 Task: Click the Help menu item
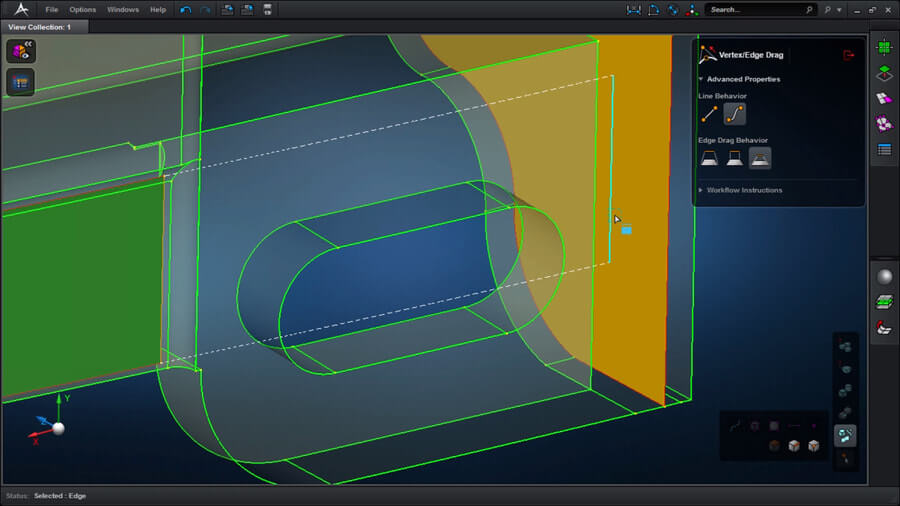click(158, 10)
